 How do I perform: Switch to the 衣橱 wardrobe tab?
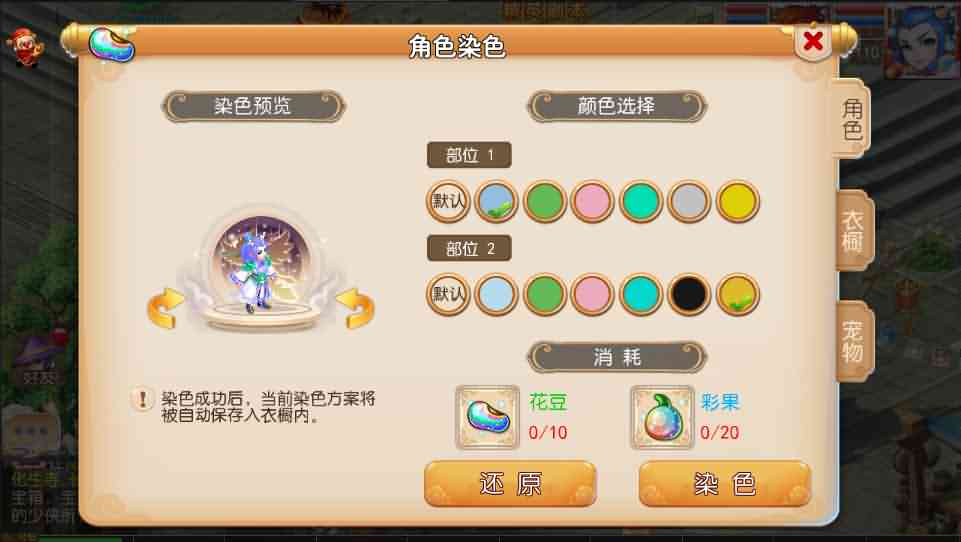click(853, 231)
